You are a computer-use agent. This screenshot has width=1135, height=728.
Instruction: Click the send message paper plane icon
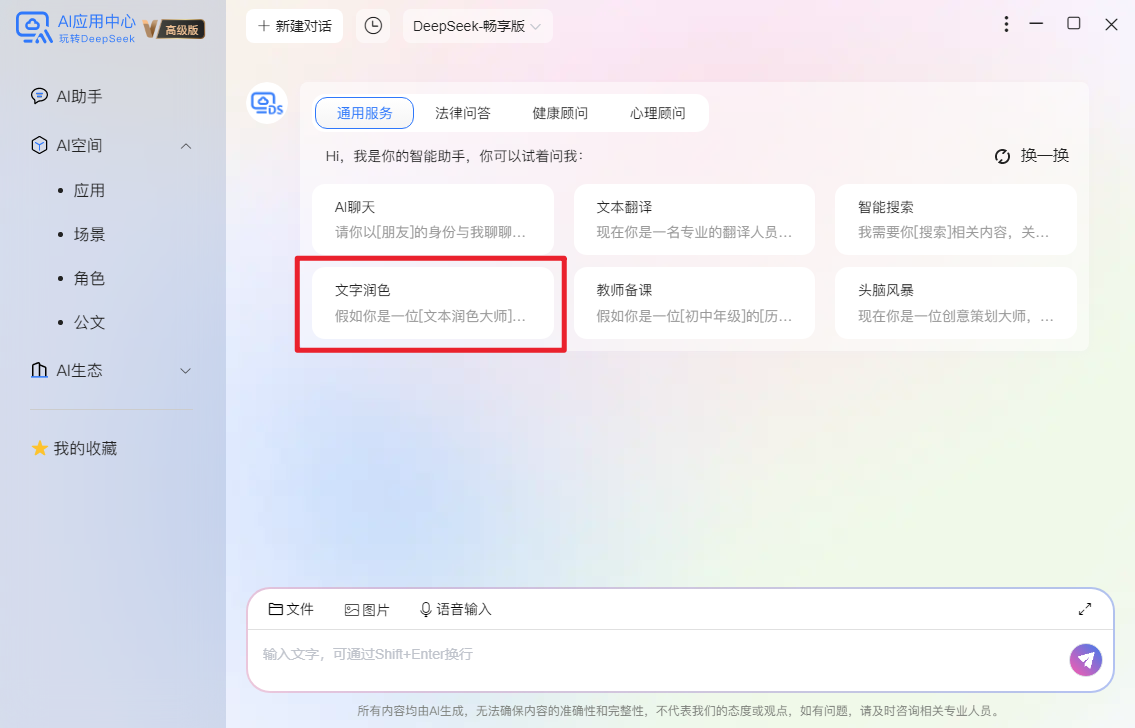(1086, 660)
